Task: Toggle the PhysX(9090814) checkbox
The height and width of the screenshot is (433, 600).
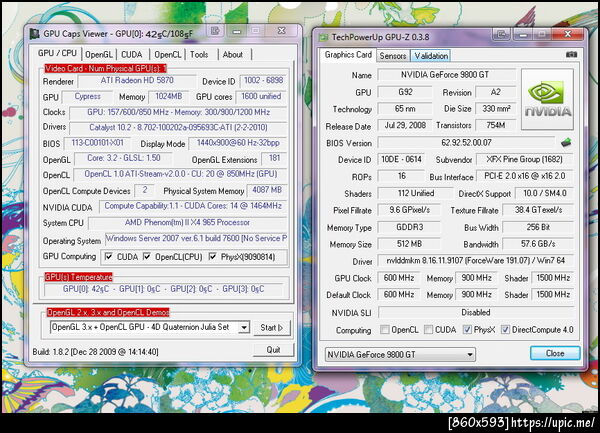Action: [213, 256]
